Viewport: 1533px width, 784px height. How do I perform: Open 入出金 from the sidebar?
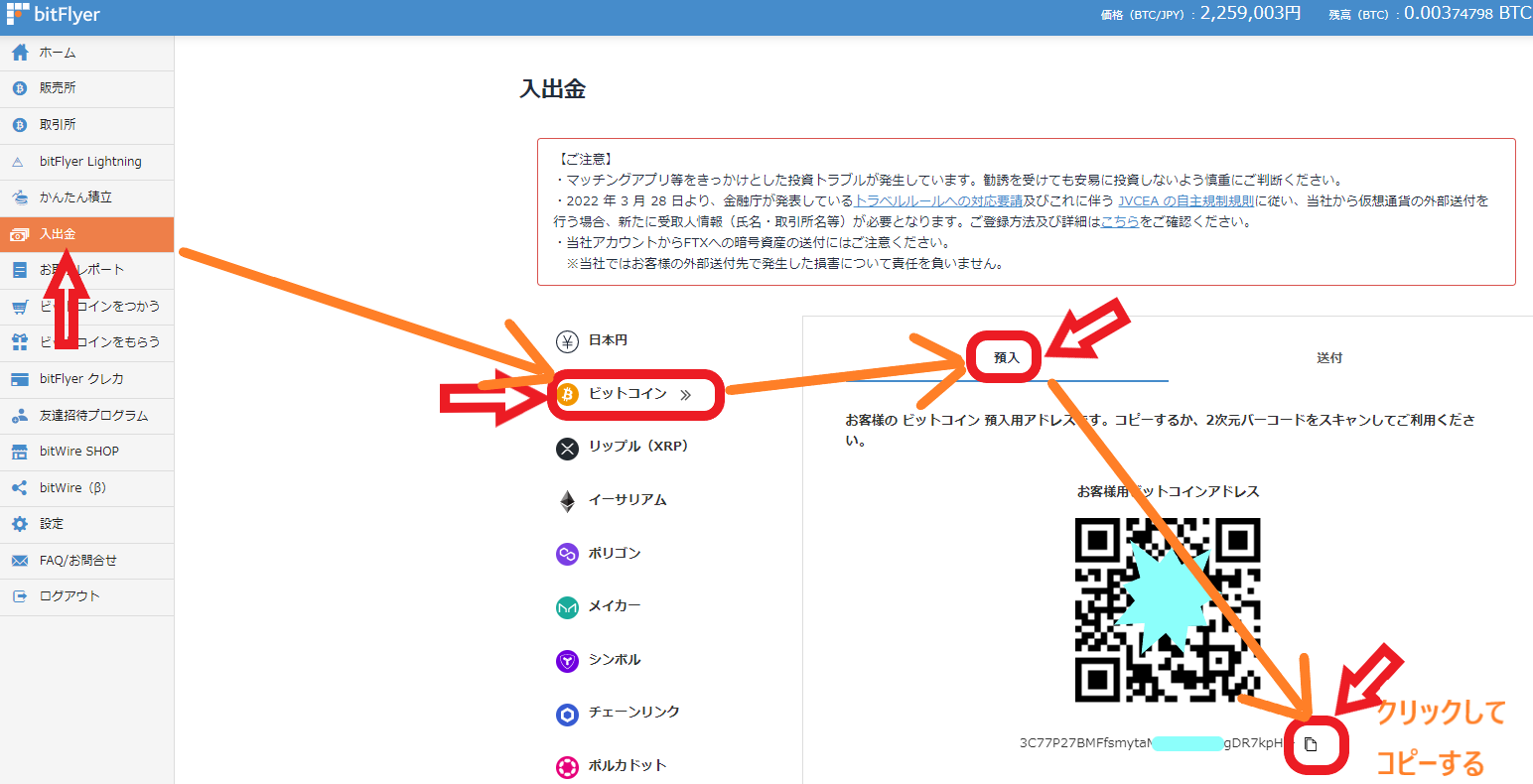(x=60, y=233)
